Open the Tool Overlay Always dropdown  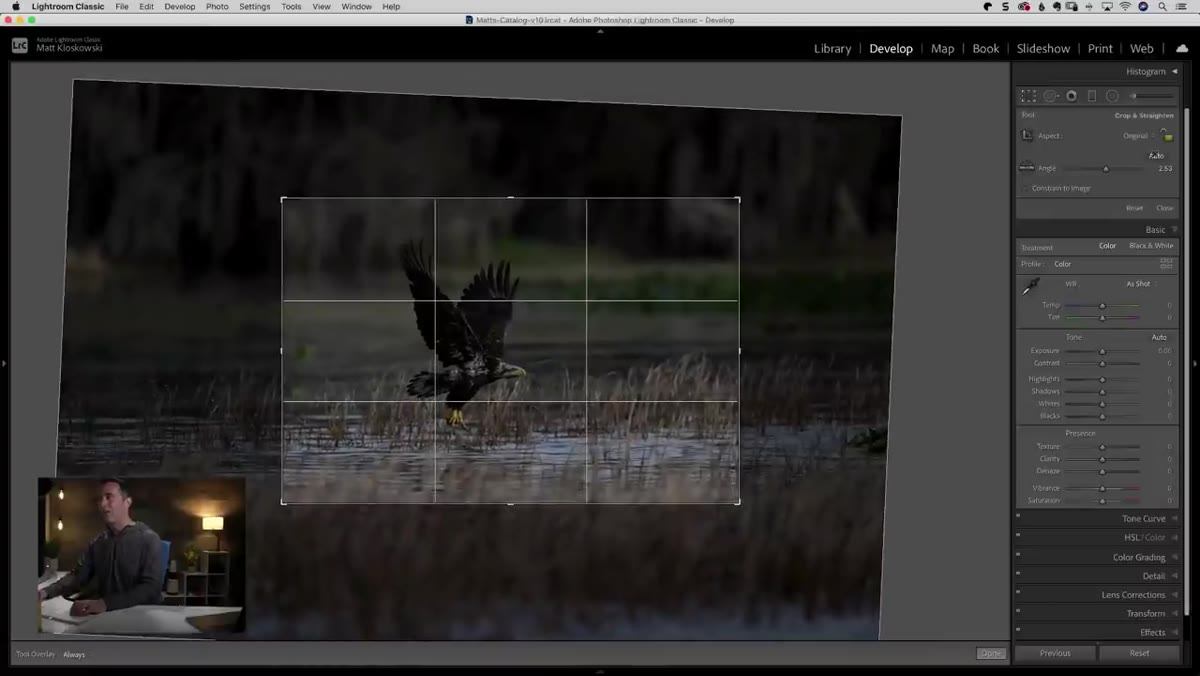(x=74, y=654)
